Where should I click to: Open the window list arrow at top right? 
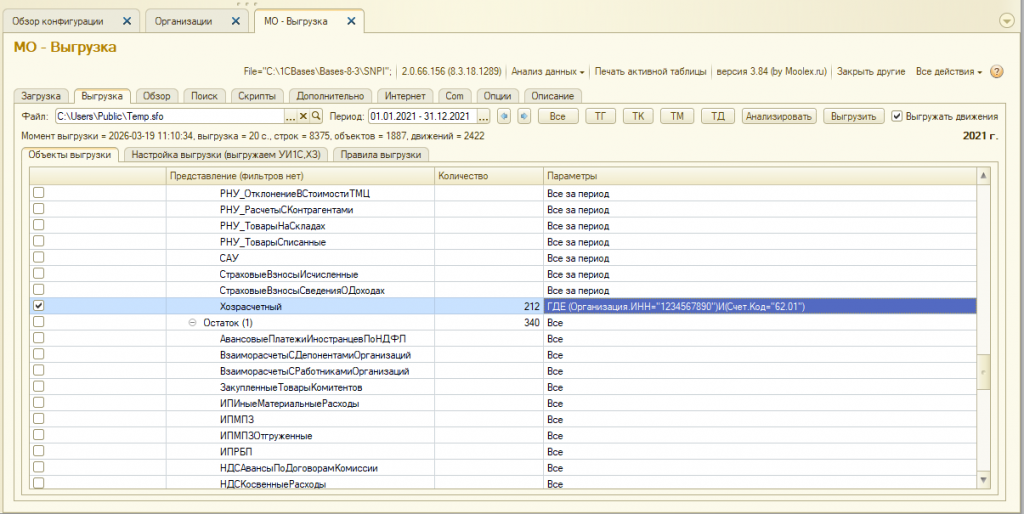tap(1006, 21)
